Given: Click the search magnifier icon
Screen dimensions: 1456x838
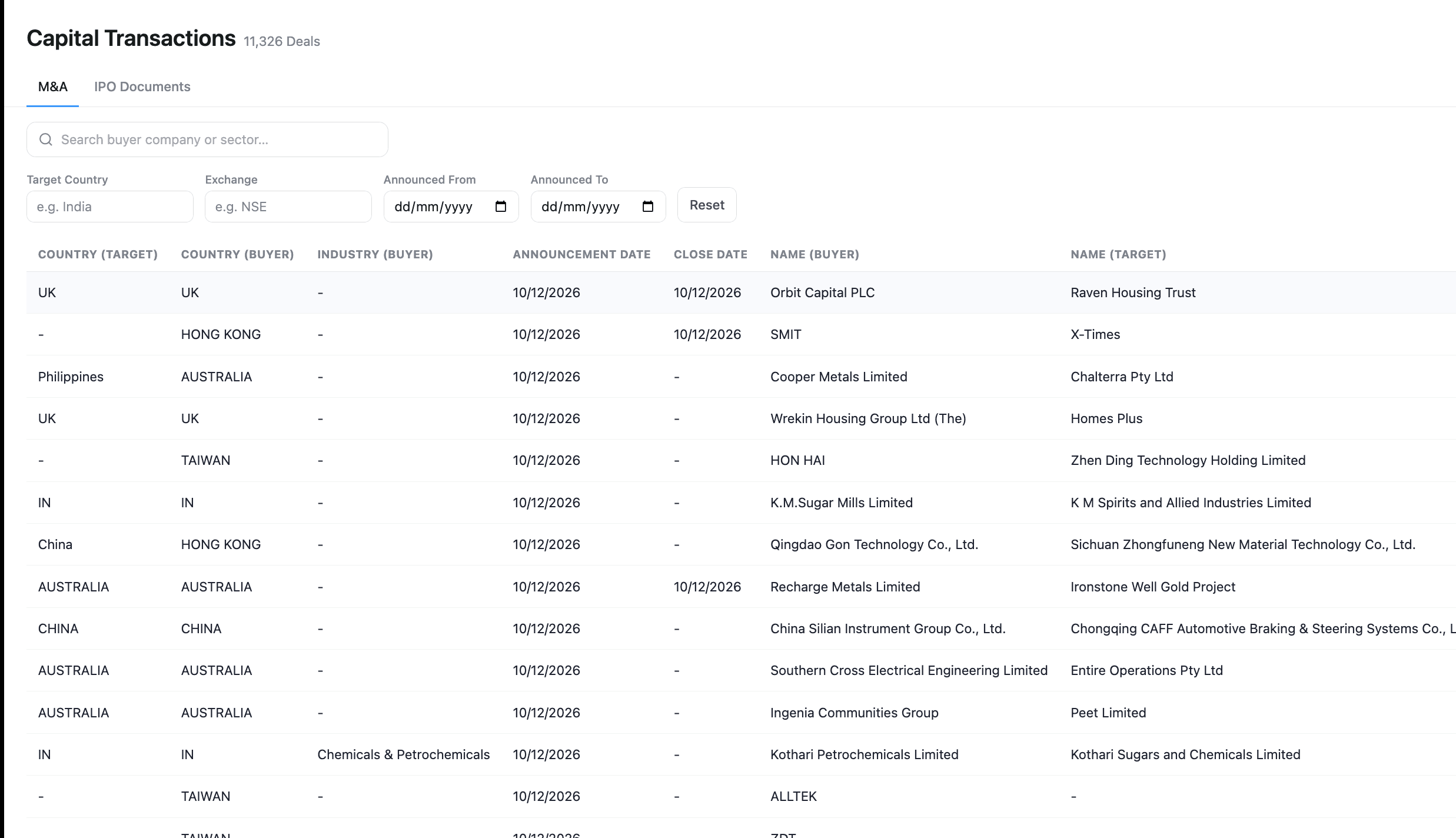Looking at the screenshot, I should pyautogui.click(x=45, y=139).
